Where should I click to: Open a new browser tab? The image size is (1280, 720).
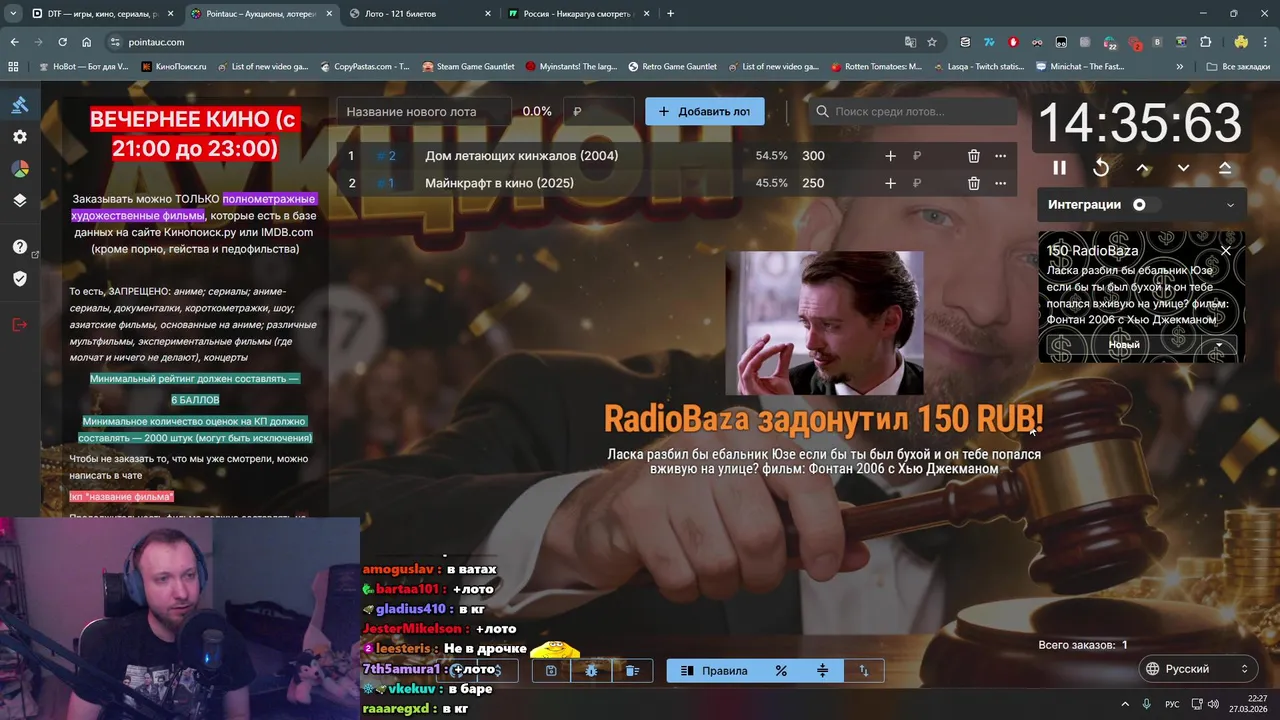(x=670, y=13)
